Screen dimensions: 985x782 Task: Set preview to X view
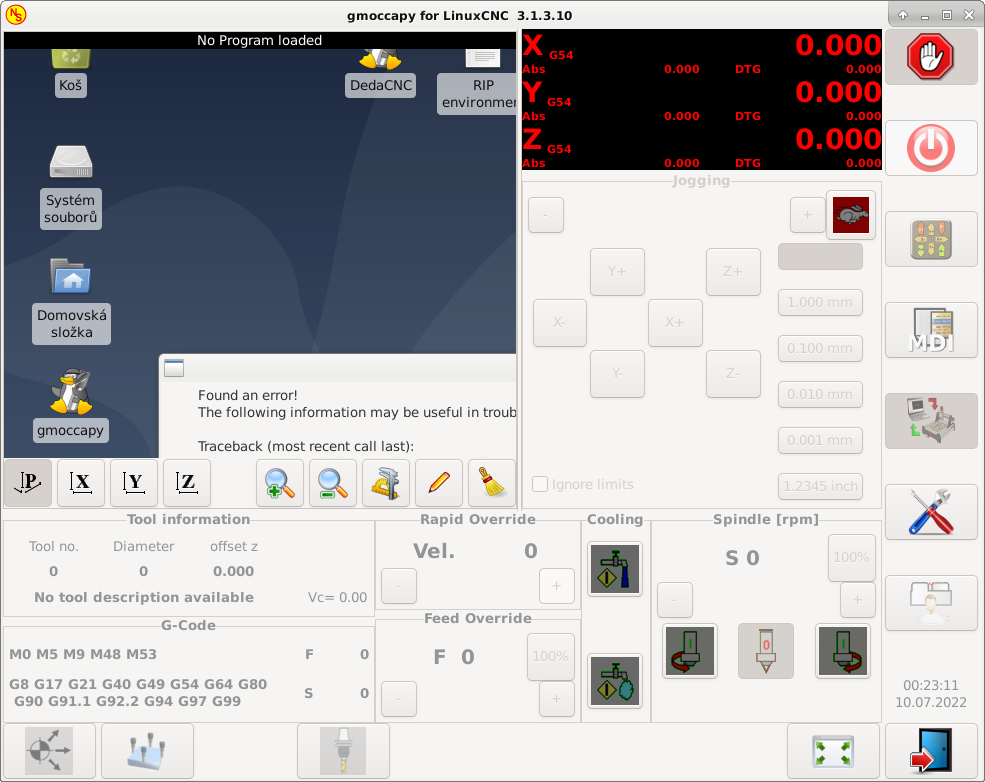point(81,483)
